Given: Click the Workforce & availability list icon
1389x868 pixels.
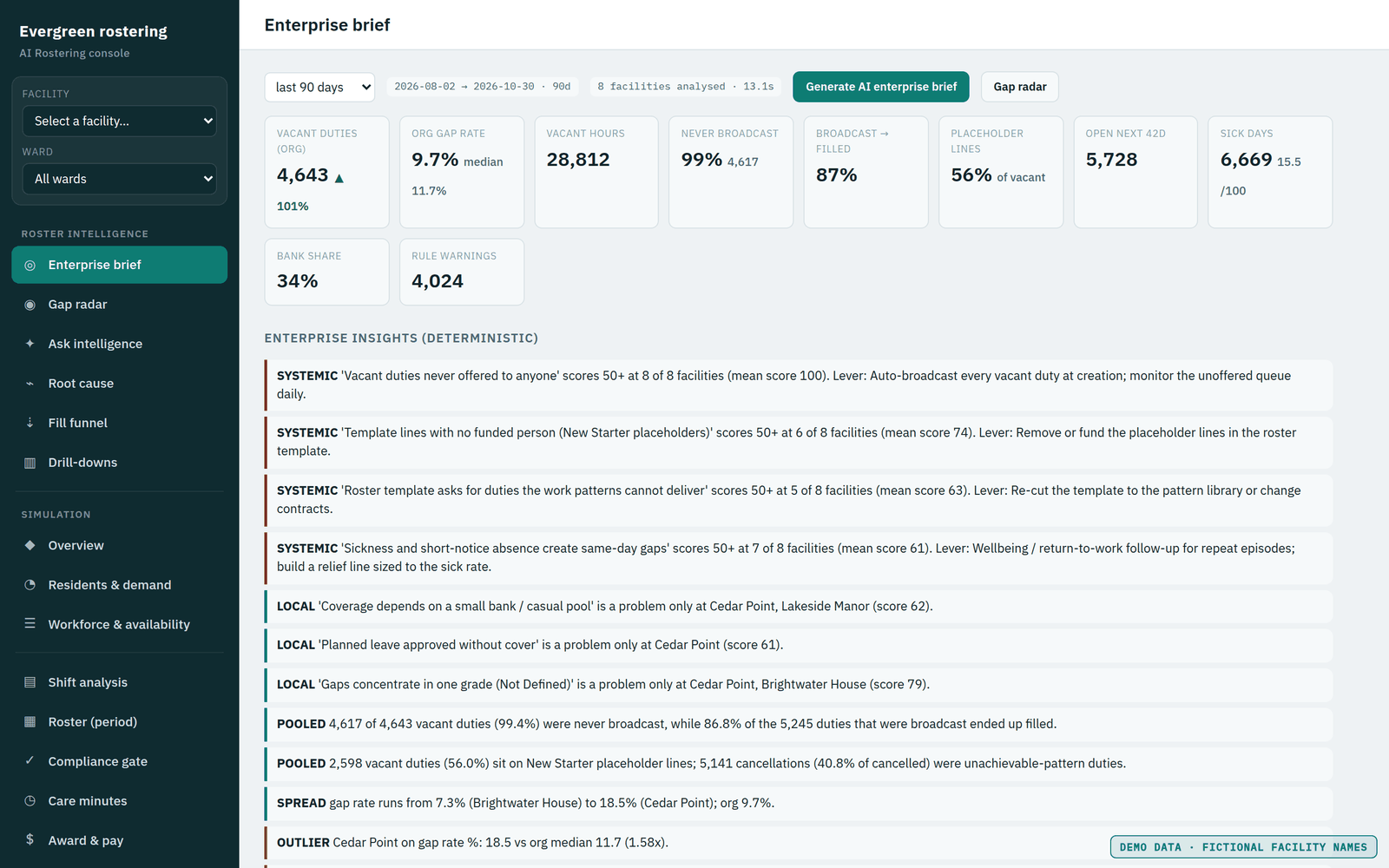Looking at the screenshot, I should tap(30, 624).
